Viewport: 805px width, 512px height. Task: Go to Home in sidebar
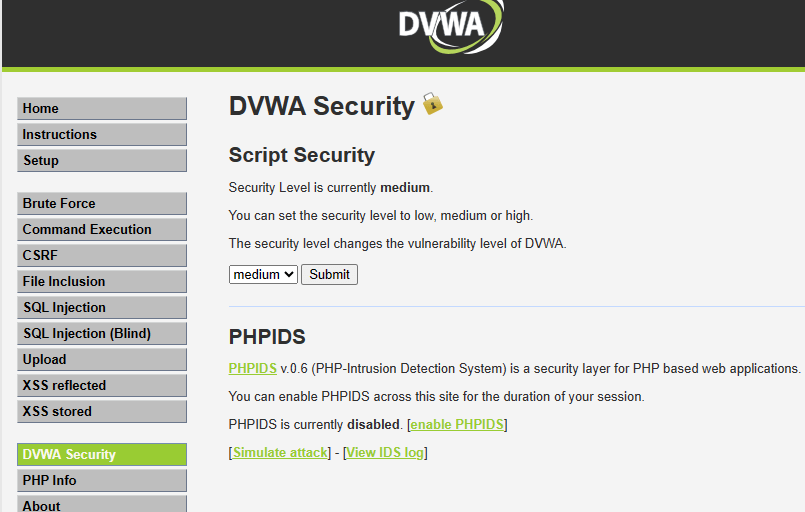click(101, 108)
